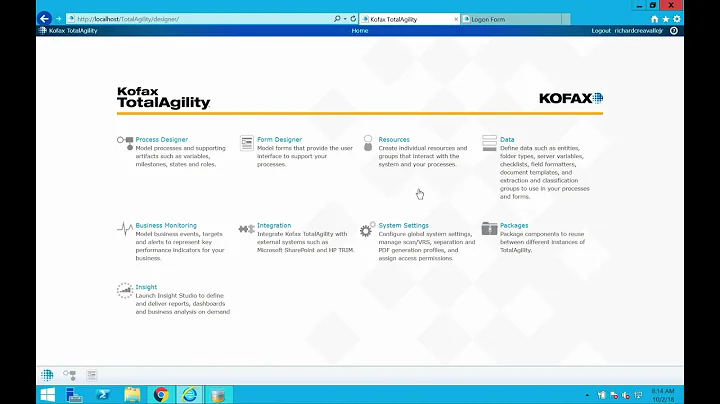Open the Data stack icon

click(489, 143)
